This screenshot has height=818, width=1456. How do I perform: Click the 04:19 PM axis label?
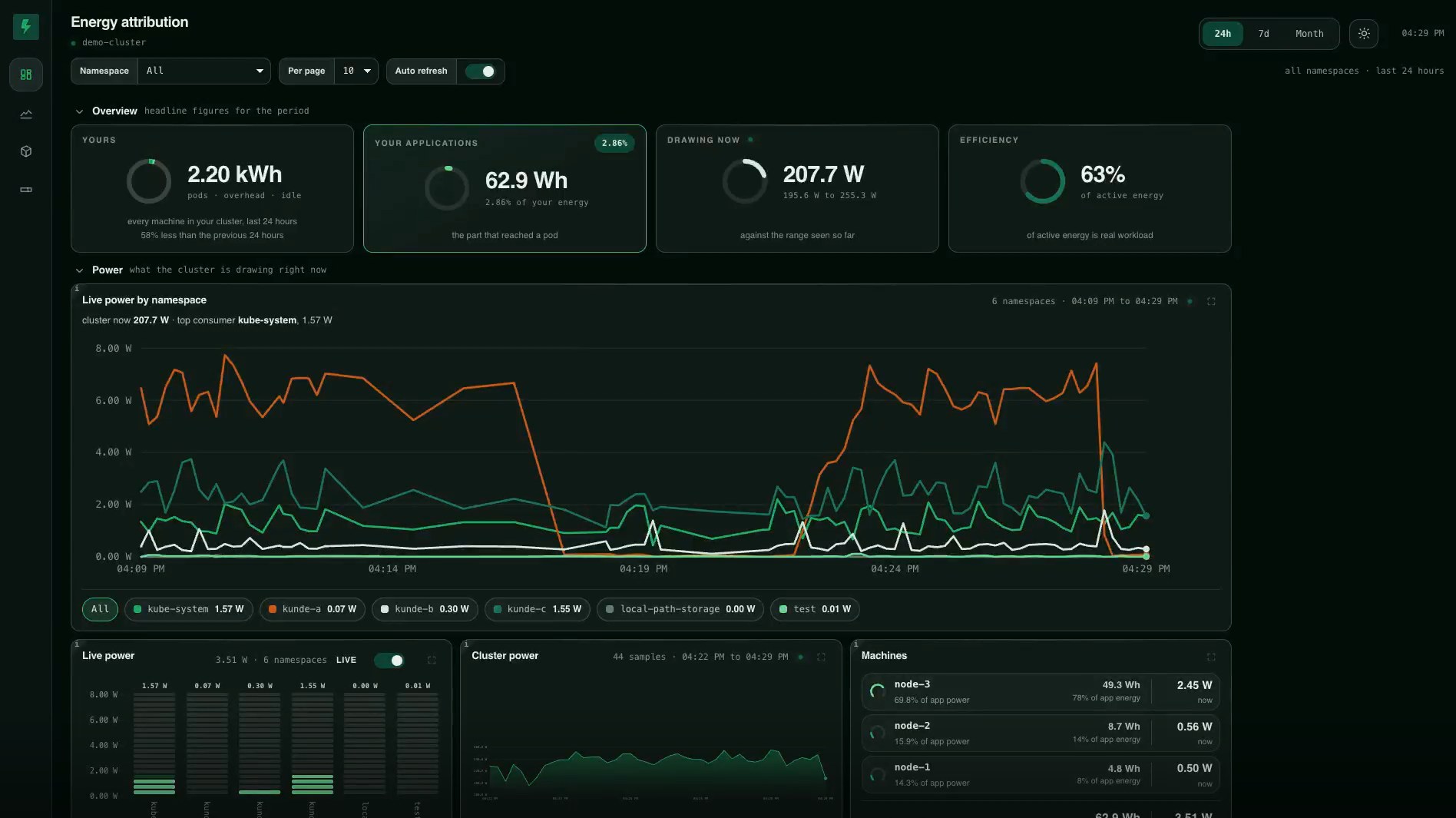pyautogui.click(x=644, y=569)
